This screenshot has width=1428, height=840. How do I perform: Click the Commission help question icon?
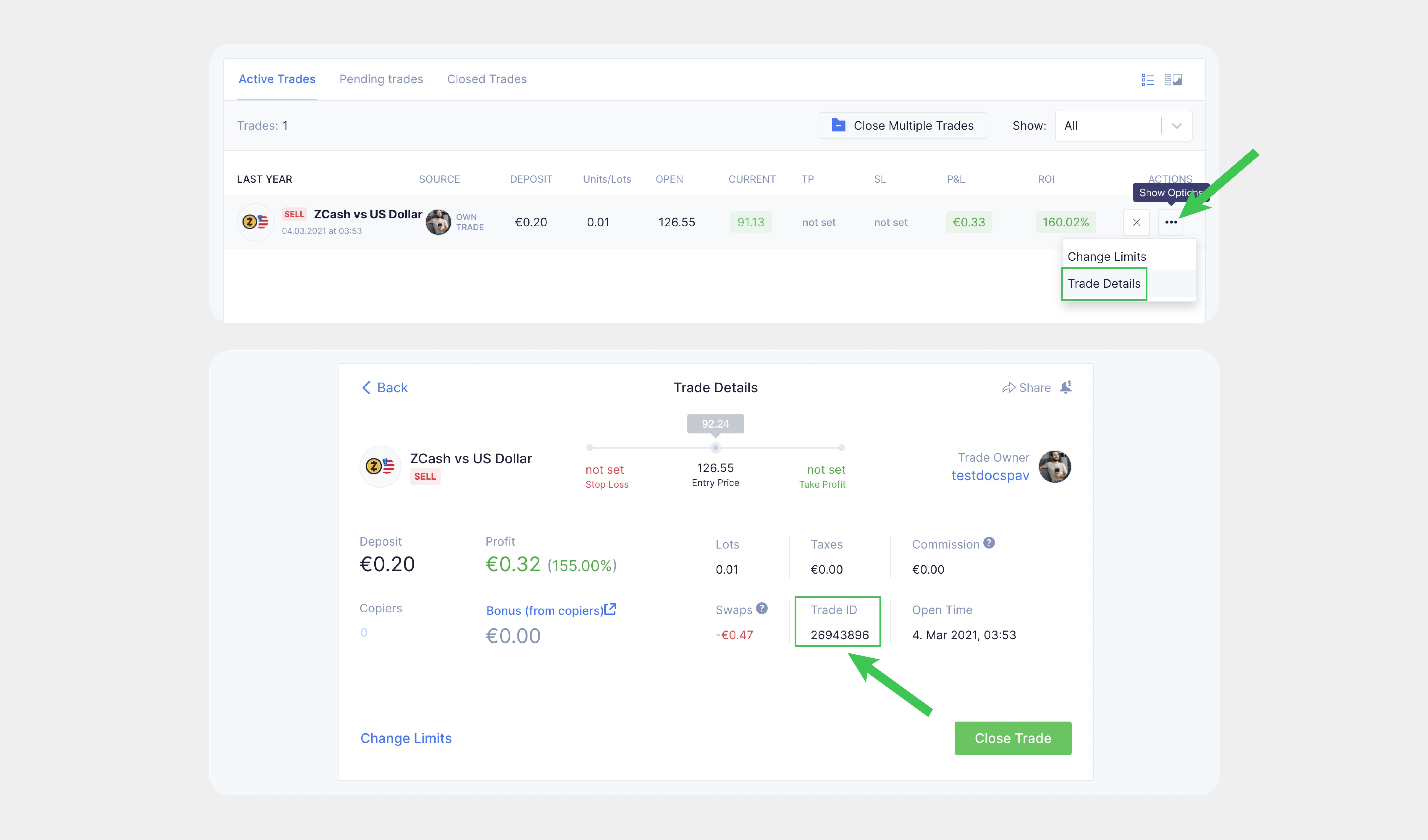(989, 543)
